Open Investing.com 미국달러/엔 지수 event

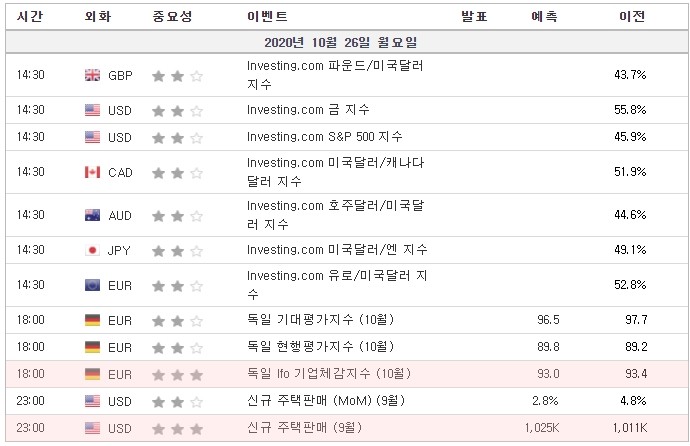337,250
